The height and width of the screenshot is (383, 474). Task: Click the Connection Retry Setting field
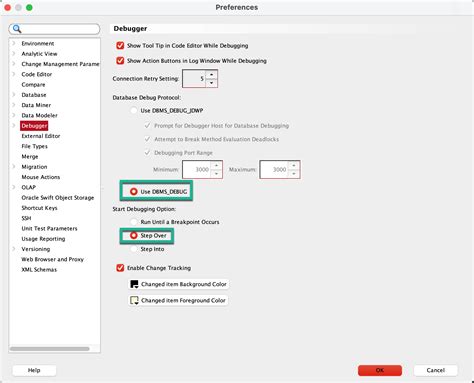click(x=194, y=79)
